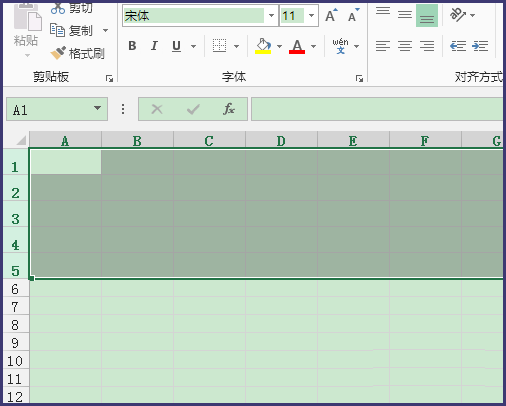This screenshot has height=406, width=506.
Task: Click cell D8 below the selection
Action: (x=281, y=324)
